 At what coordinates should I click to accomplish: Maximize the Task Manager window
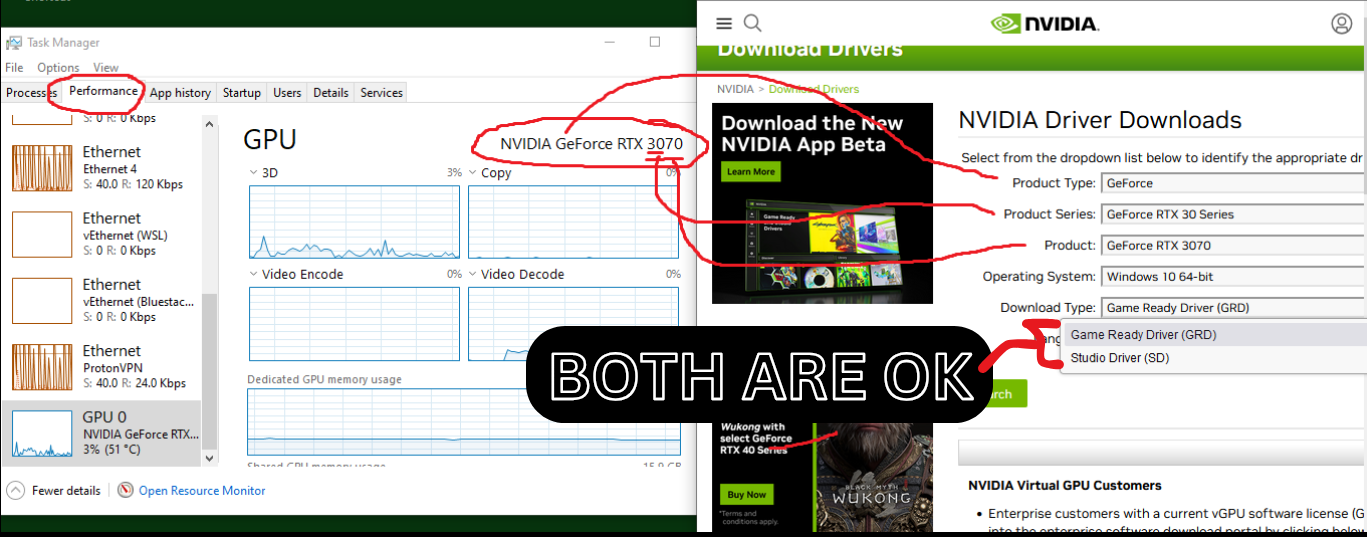[655, 42]
